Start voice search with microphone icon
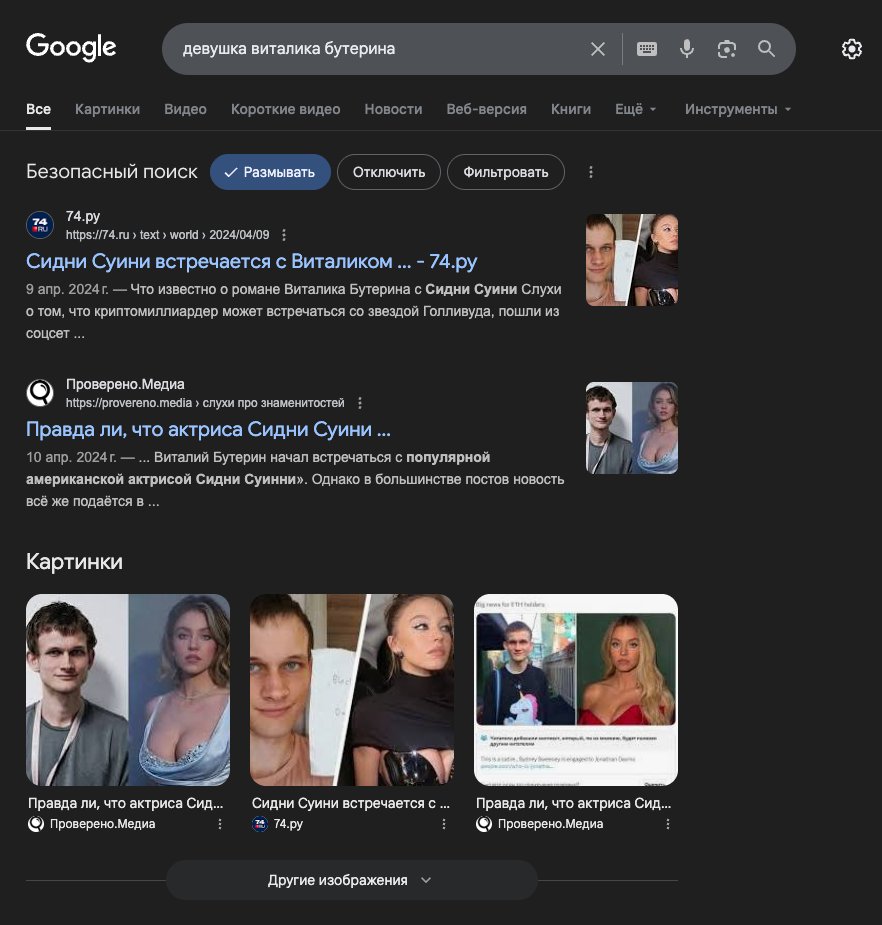The image size is (882, 925). click(x=687, y=49)
